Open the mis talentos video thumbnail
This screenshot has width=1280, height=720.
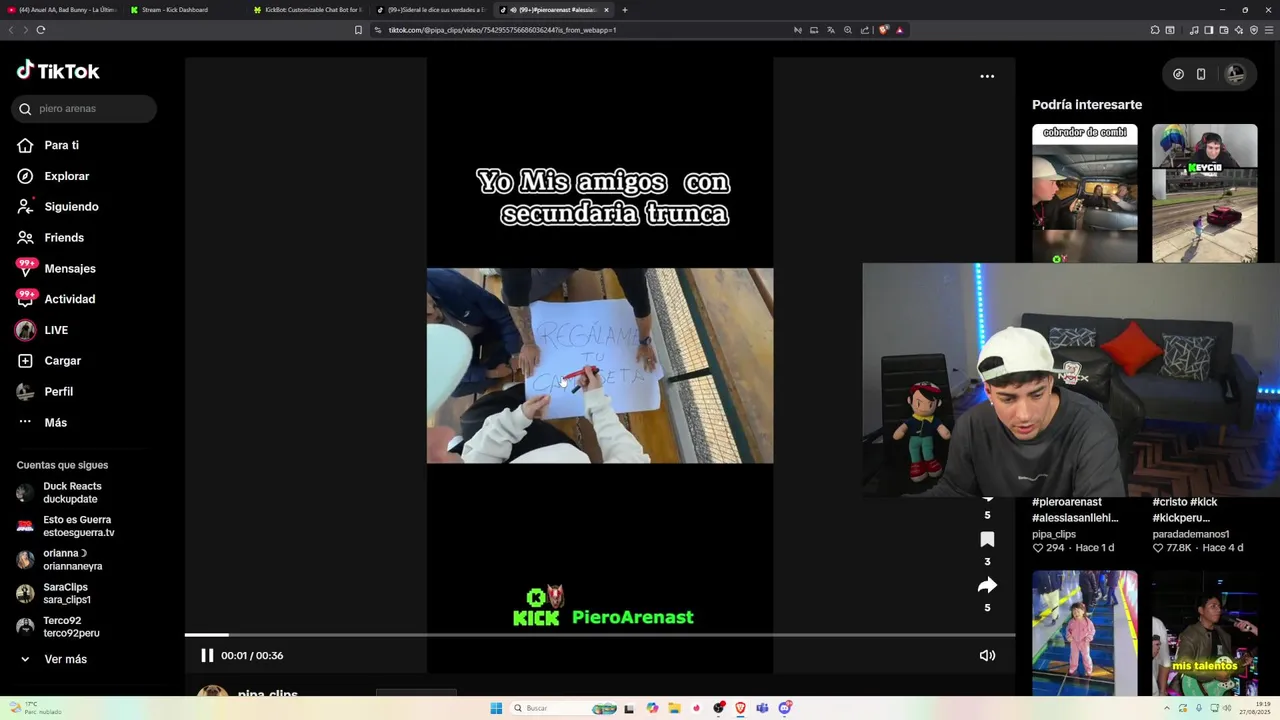click(x=1204, y=633)
